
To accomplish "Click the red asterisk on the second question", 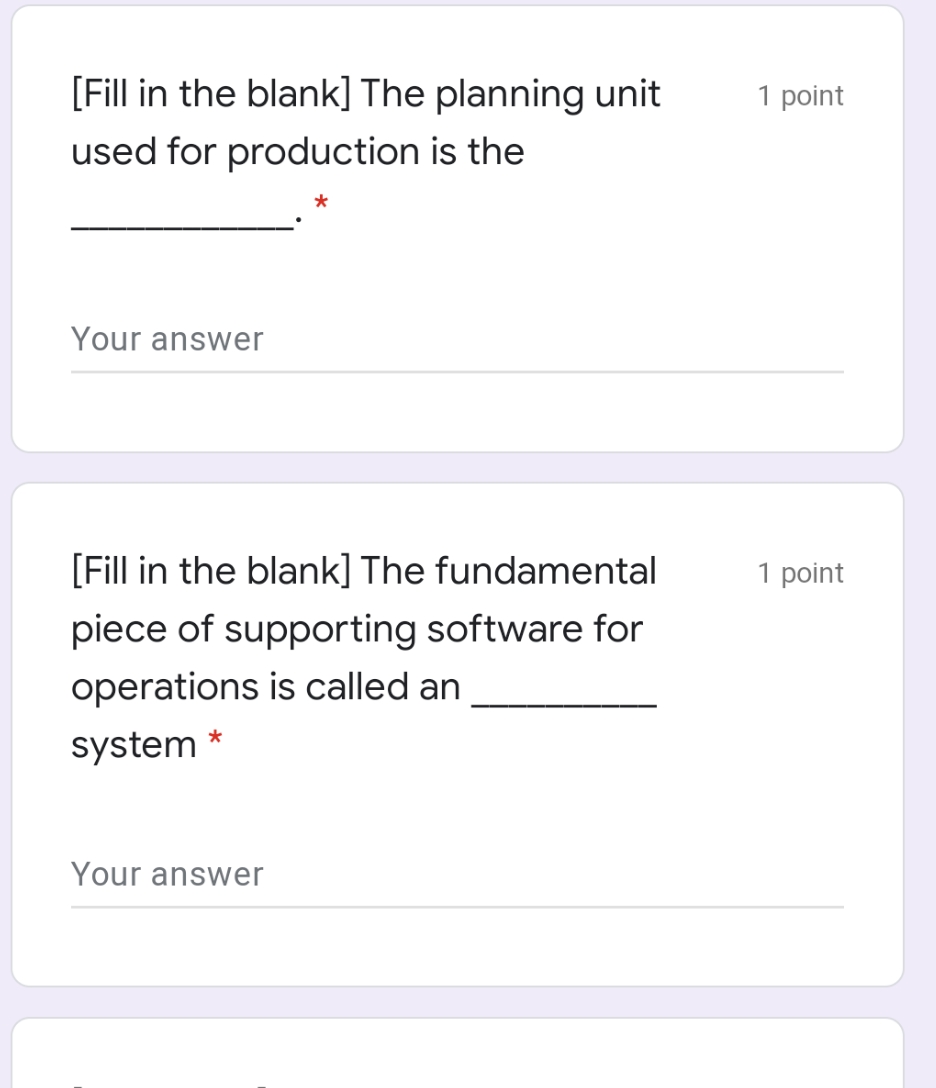I will click(214, 737).
